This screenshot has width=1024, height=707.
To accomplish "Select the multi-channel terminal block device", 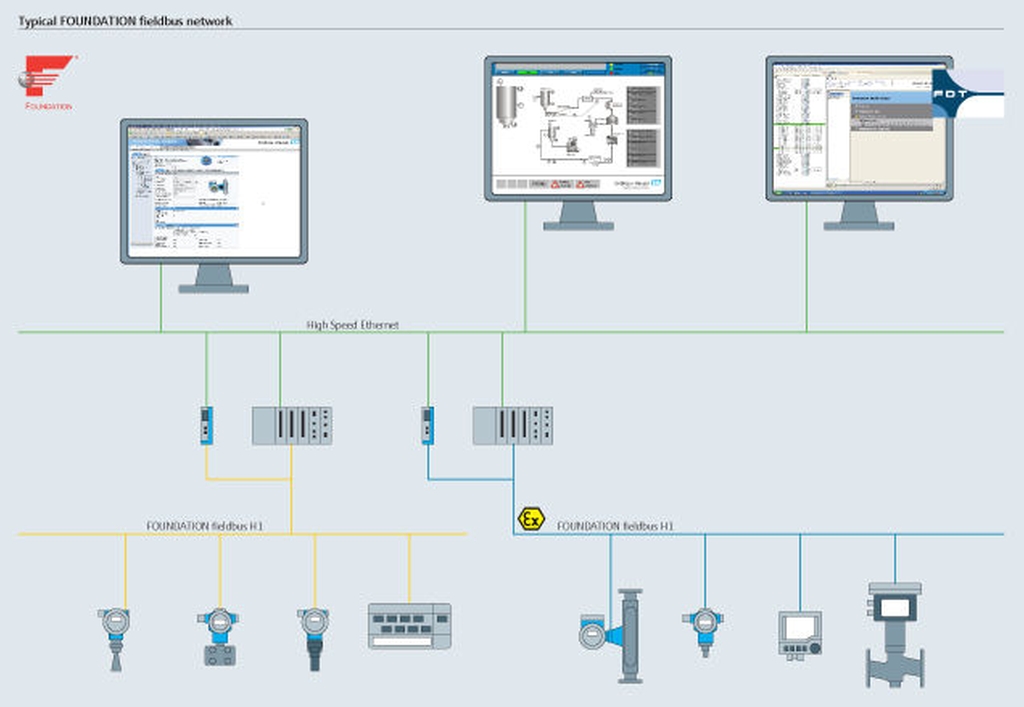I will pos(409,626).
